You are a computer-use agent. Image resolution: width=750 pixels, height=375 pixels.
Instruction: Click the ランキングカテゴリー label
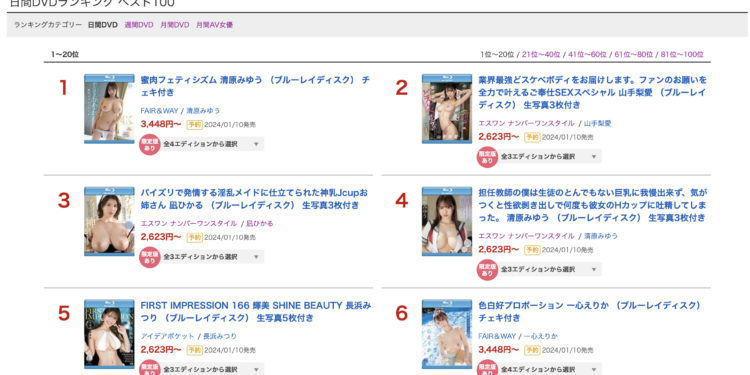[48, 25]
